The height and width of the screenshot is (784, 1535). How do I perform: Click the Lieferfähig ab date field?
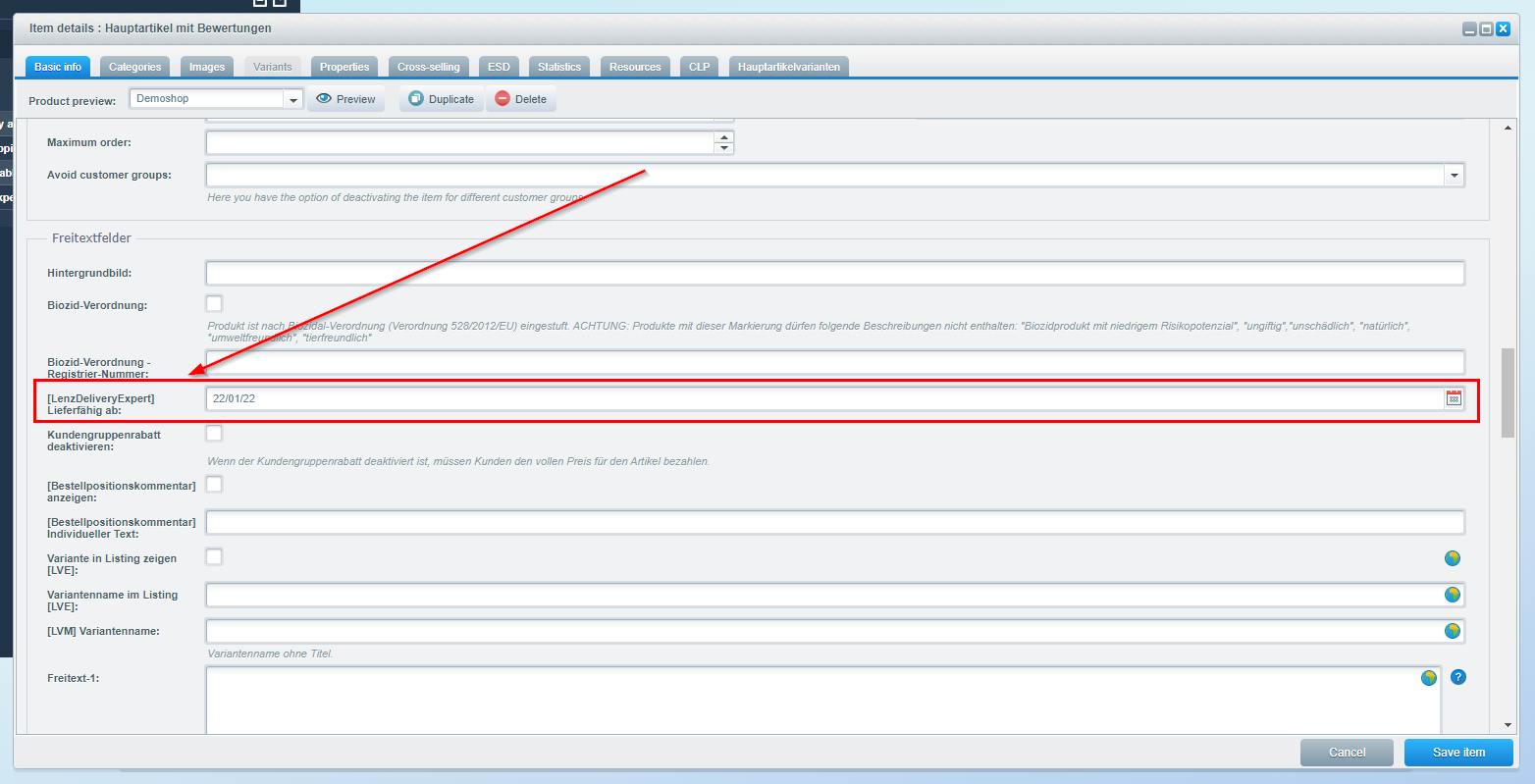(x=825, y=398)
